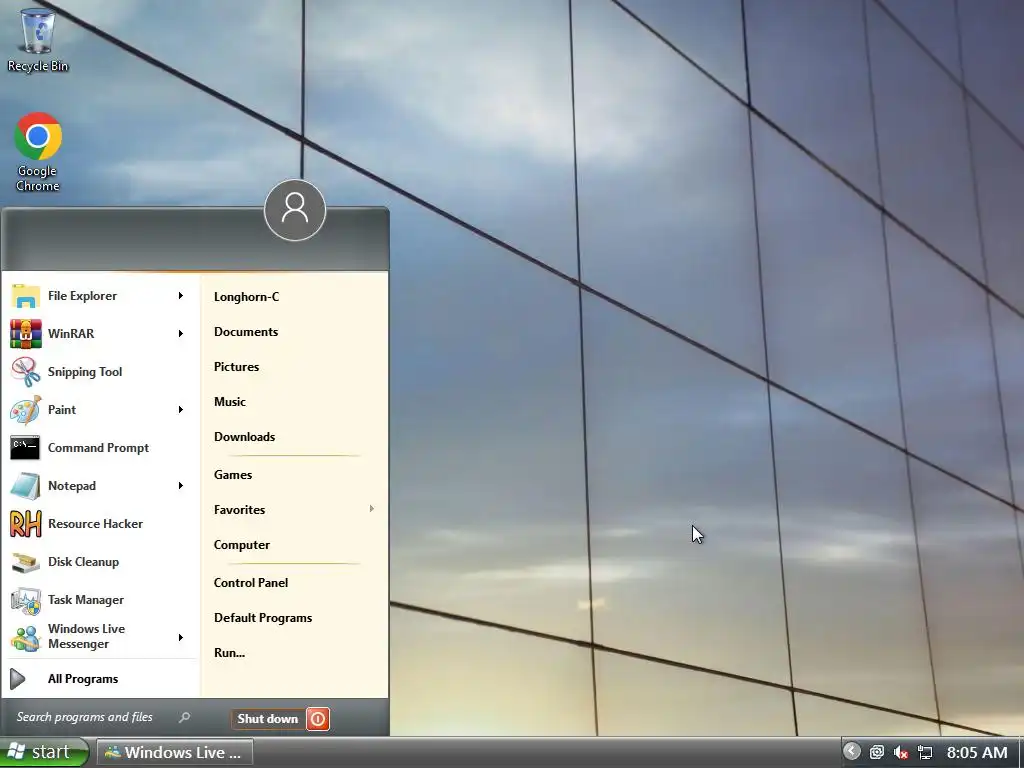1024x768 pixels.
Task: Switch to Windows Live taskbar button
Action: pos(174,752)
